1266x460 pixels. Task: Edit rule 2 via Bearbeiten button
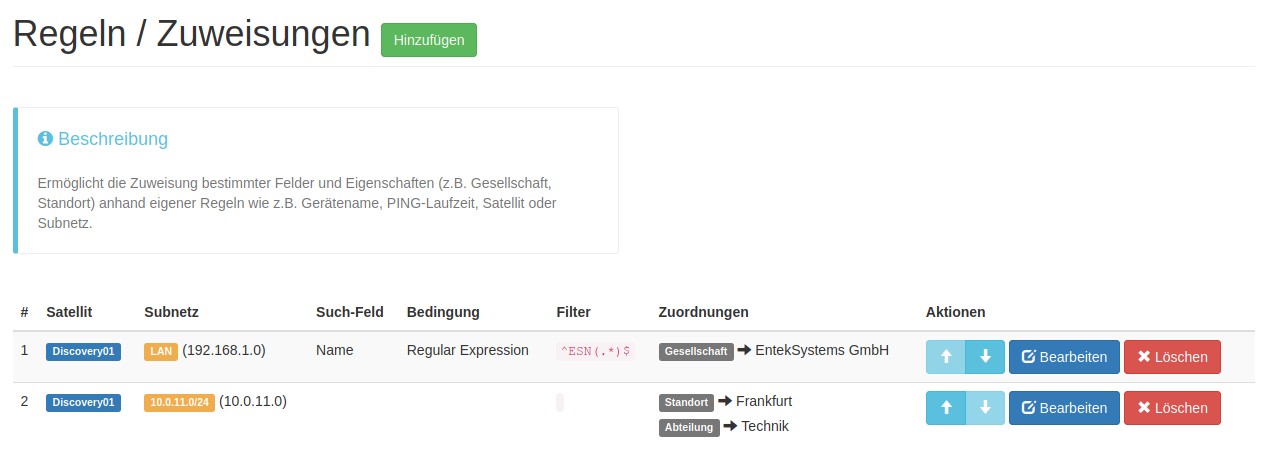coord(1064,408)
